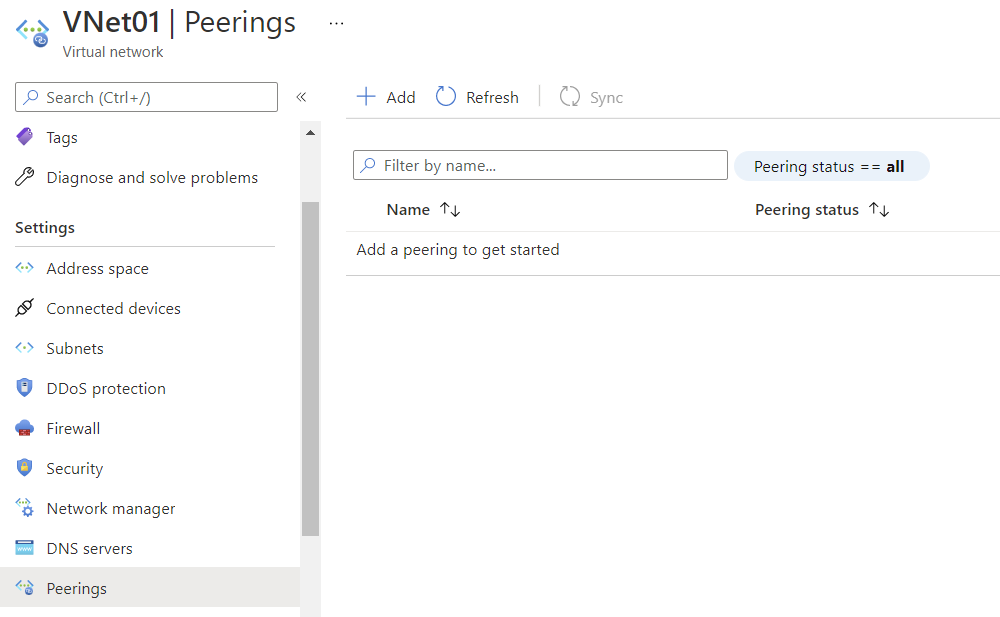Image resolution: width=1000 pixels, height=617 pixels.
Task: Click the Peering status column header
Action: click(x=807, y=209)
